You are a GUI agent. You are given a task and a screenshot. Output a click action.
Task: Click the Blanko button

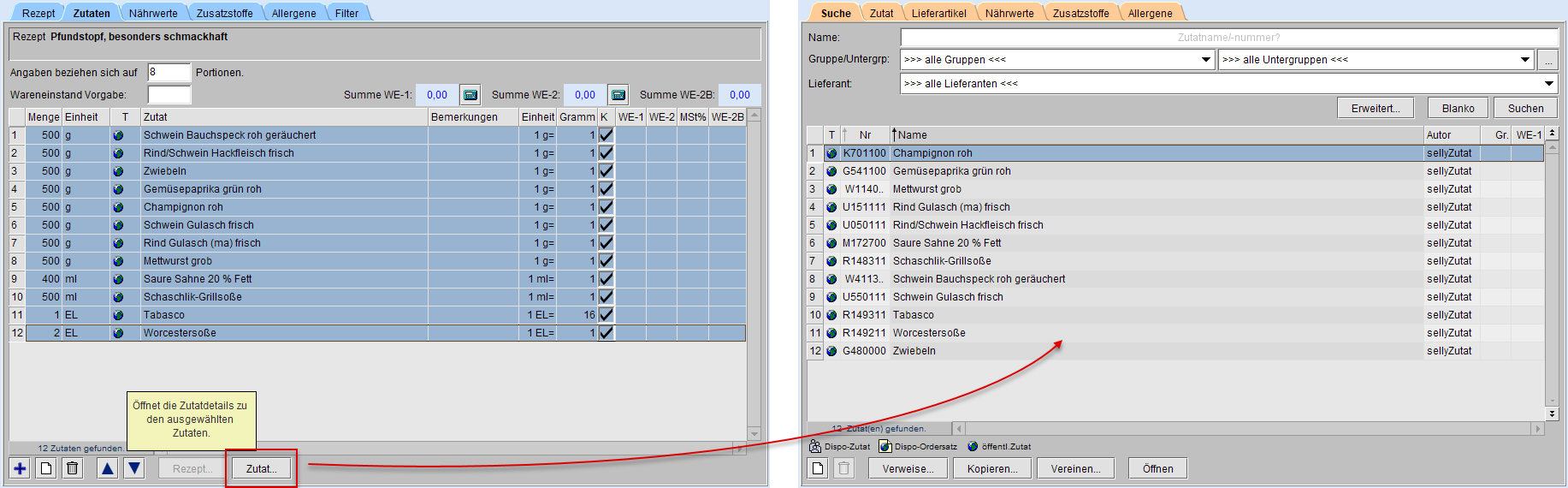[1458, 108]
